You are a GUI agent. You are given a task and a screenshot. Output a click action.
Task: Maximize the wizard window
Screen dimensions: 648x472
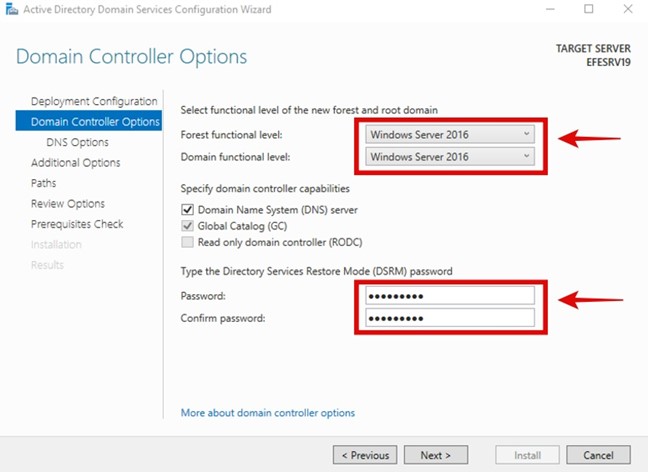(x=589, y=9)
